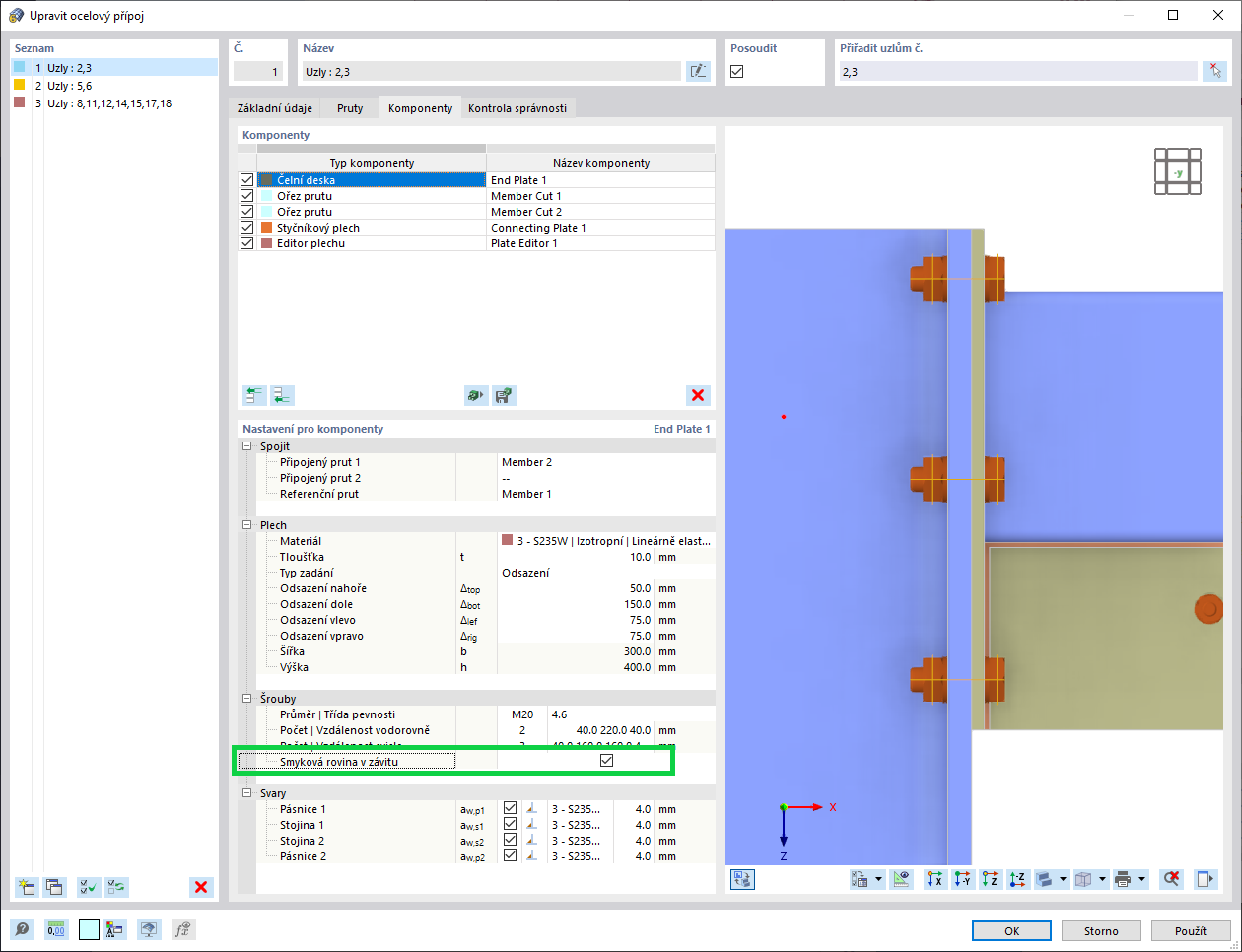The image size is (1242, 952).
Task: Delete selected connection with red X under Seznam
Action: pyautogui.click(x=201, y=887)
